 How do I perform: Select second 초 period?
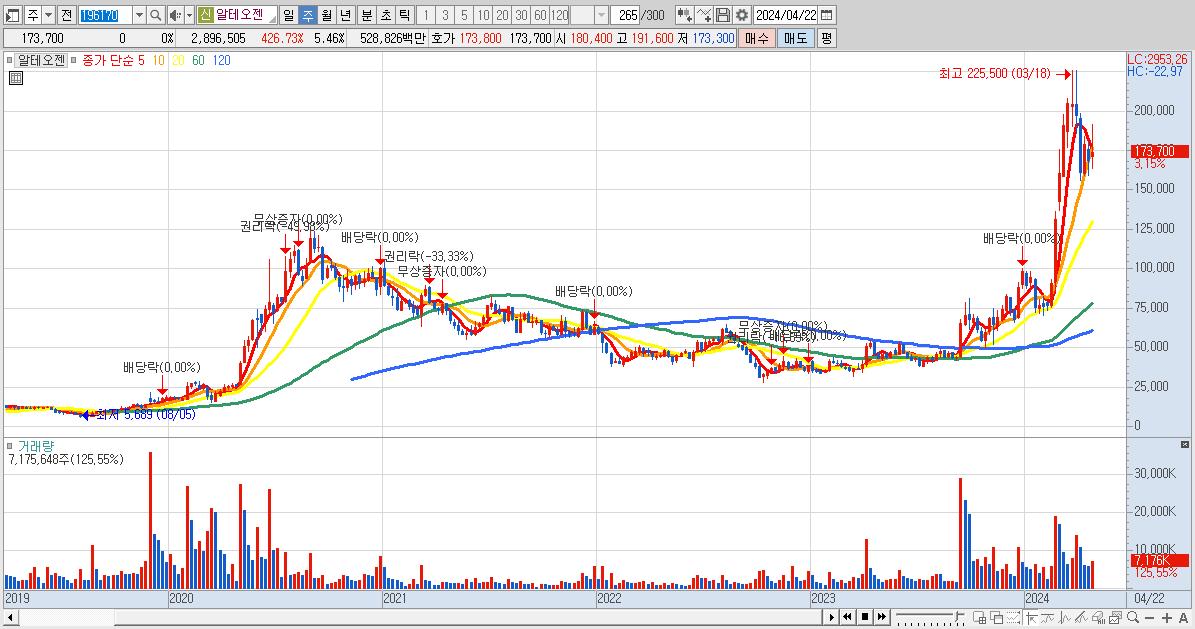tap(386, 14)
